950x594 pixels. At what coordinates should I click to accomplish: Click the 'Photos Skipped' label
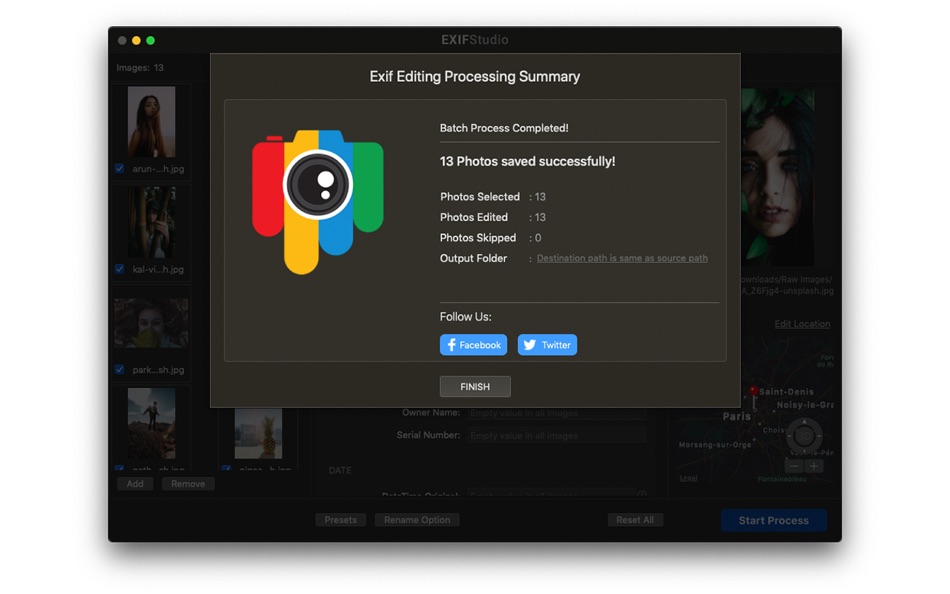point(478,238)
